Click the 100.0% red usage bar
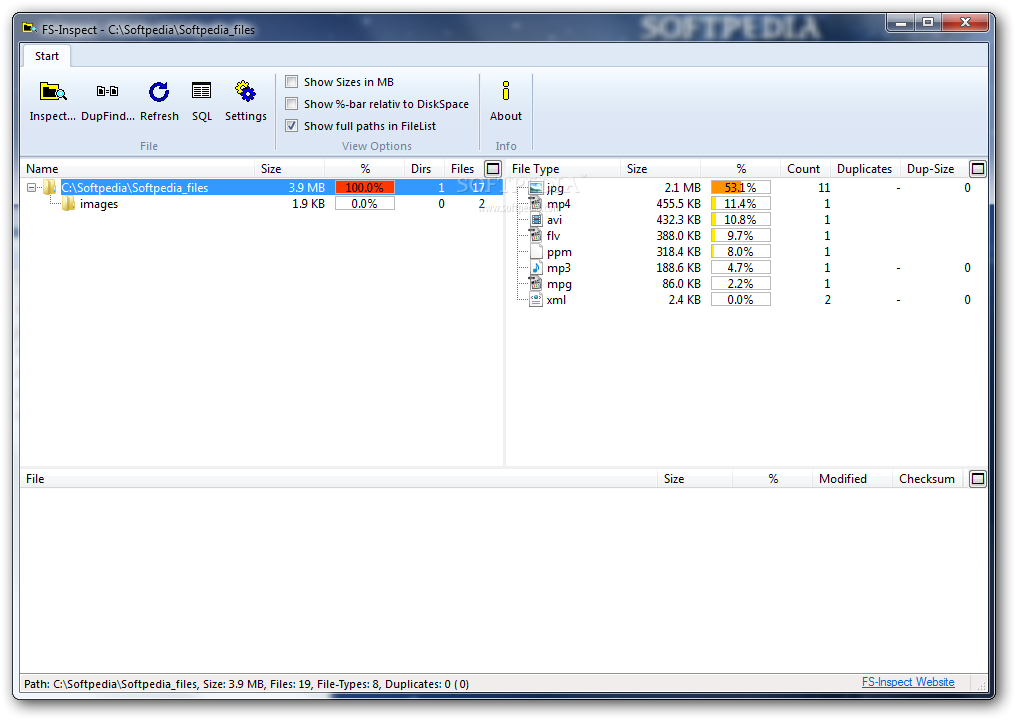The width and height of the screenshot is (1016, 720). 365,188
